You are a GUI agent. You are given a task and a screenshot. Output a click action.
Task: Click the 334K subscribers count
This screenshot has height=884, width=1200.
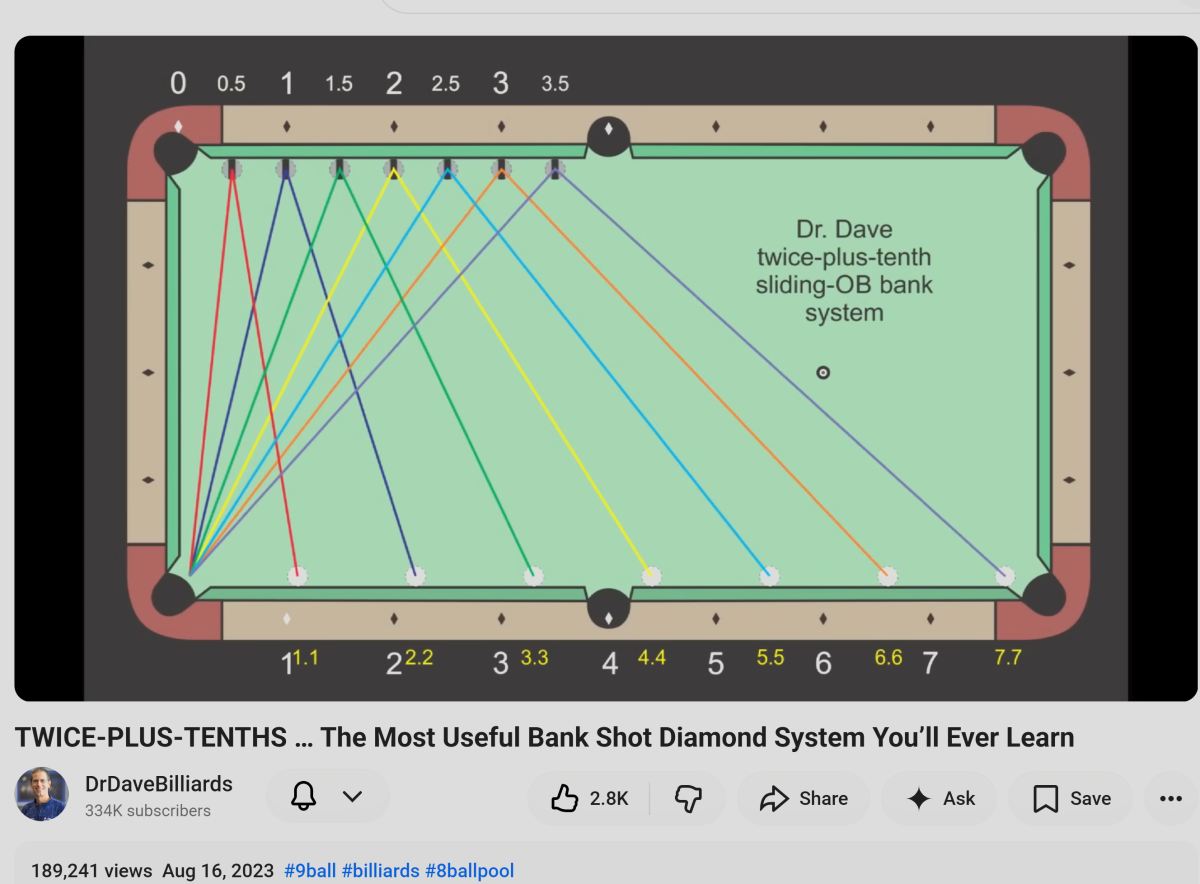[x=148, y=811]
